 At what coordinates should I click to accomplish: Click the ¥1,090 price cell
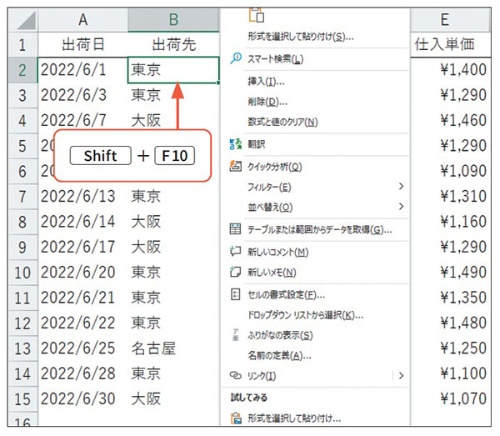pyautogui.click(x=450, y=171)
